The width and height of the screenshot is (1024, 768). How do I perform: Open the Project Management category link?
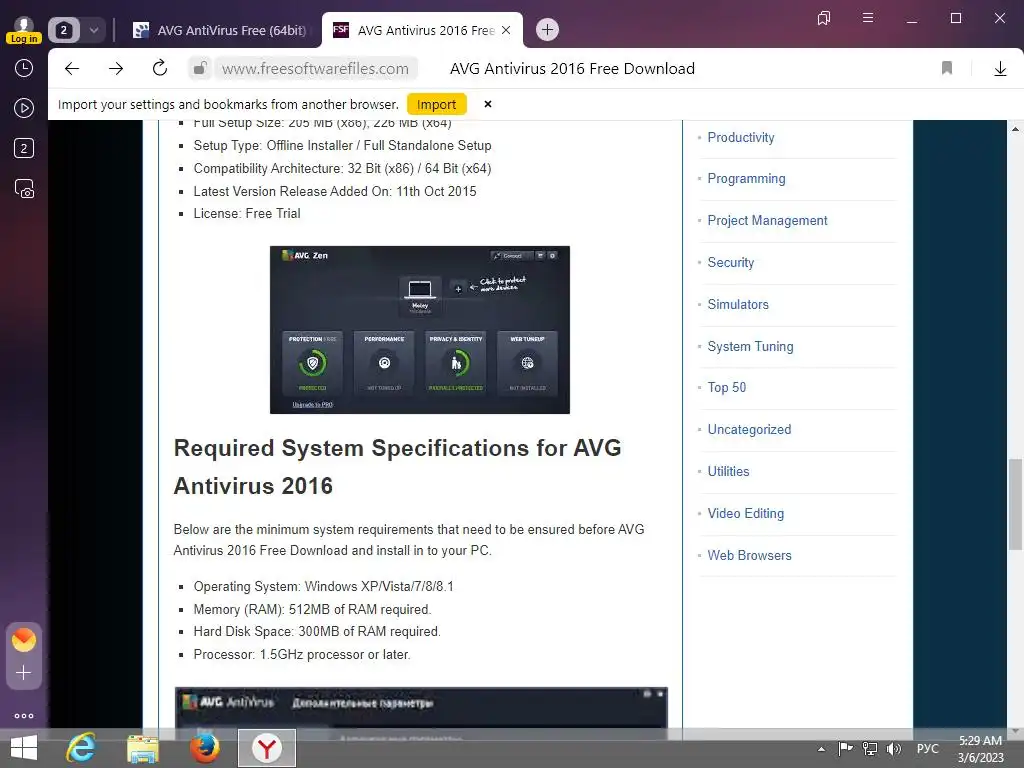pyautogui.click(x=767, y=221)
